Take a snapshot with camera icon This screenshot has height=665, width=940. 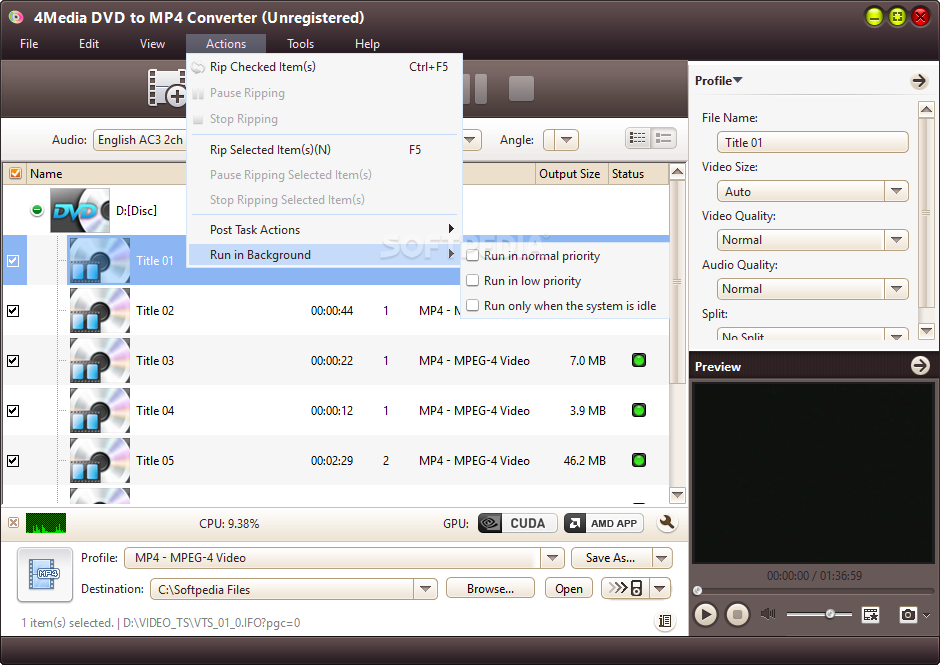click(x=908, y=615)
